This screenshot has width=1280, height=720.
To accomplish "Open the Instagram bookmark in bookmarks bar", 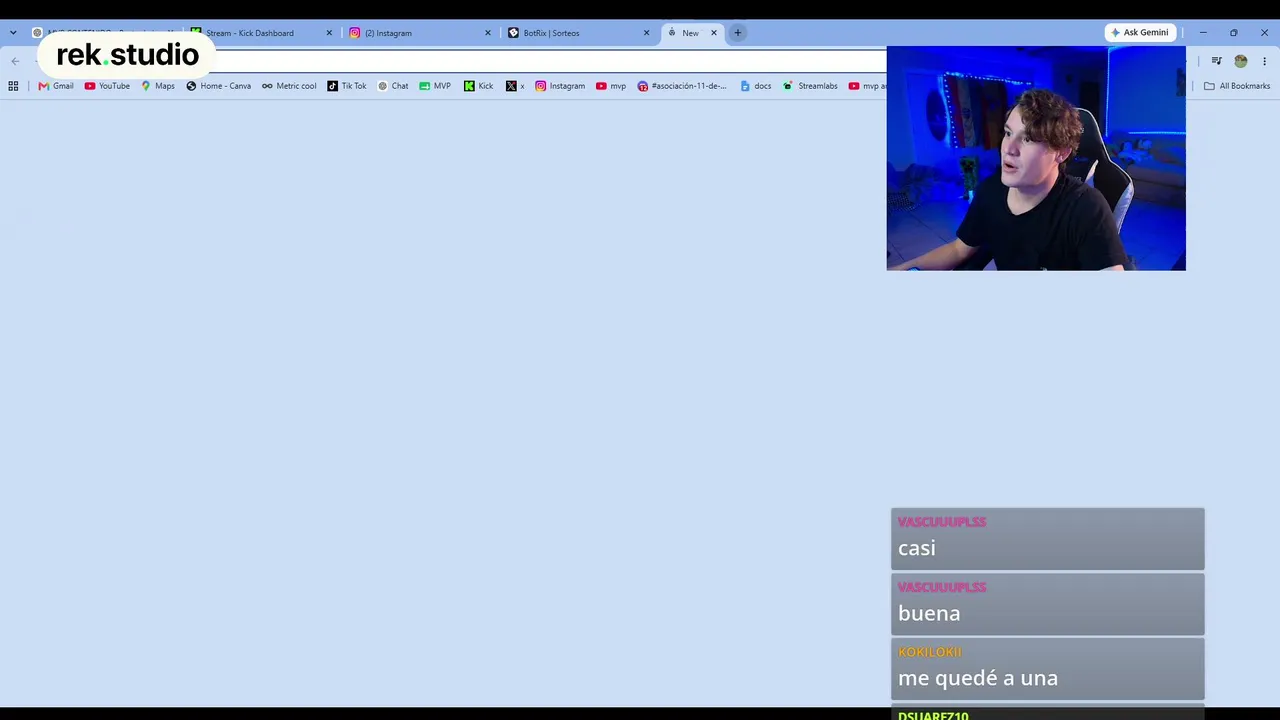I will (560, 86).
